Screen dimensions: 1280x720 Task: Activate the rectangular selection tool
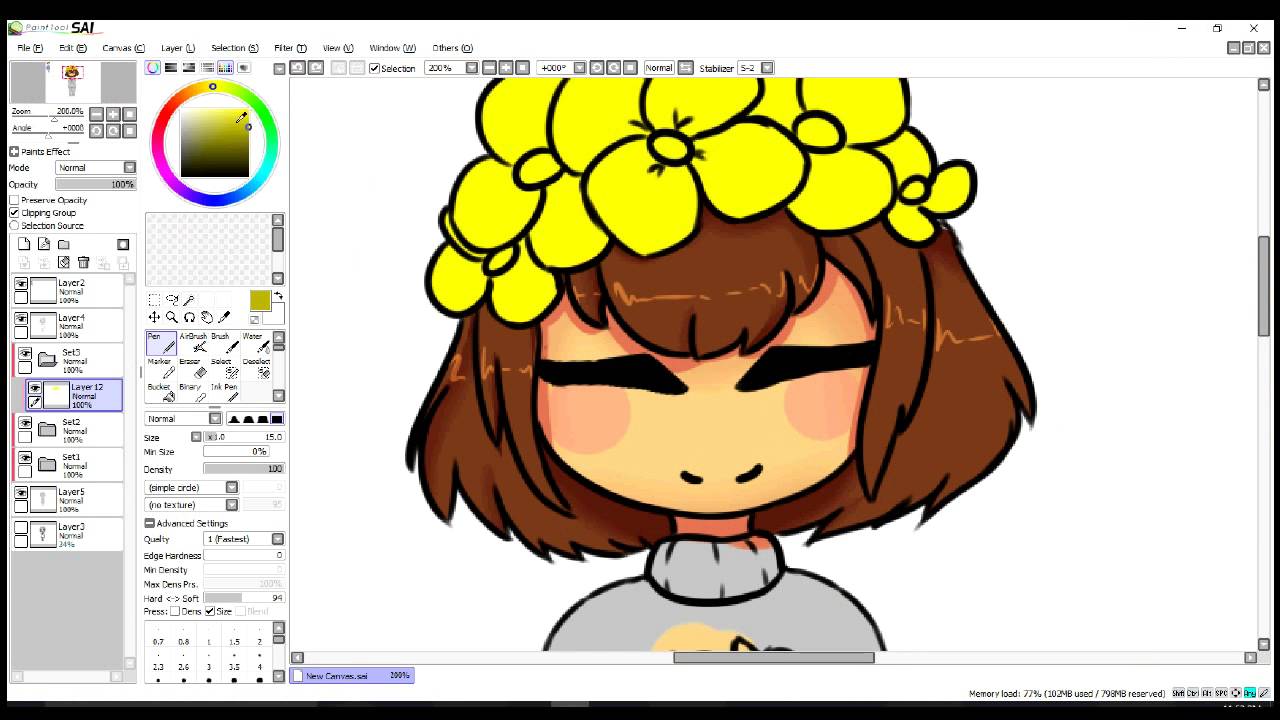point(154,300)
